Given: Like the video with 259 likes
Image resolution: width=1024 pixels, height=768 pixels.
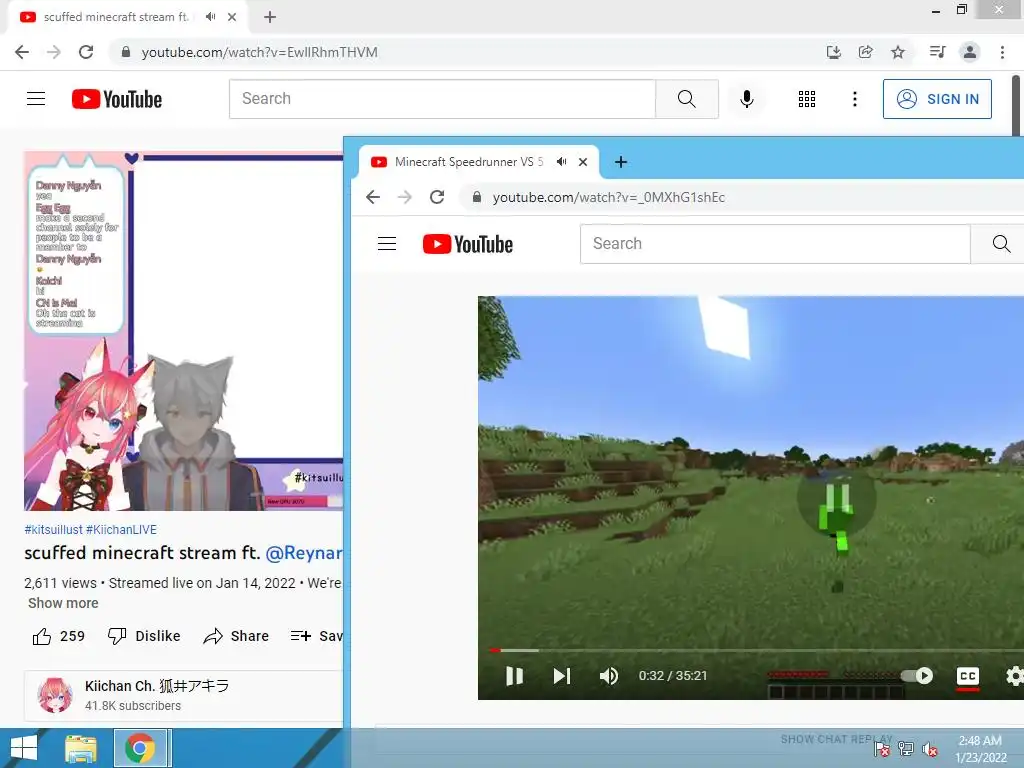Looking at the screenshot, I should [59, 636].
